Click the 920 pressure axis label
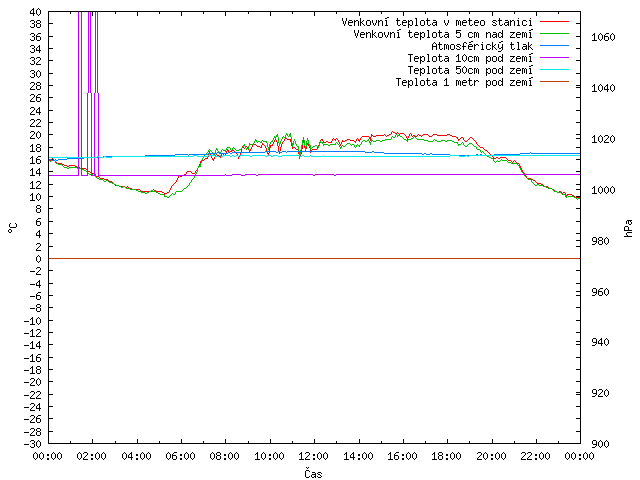Viewport: 640px width, 480px height. point(600,393)
